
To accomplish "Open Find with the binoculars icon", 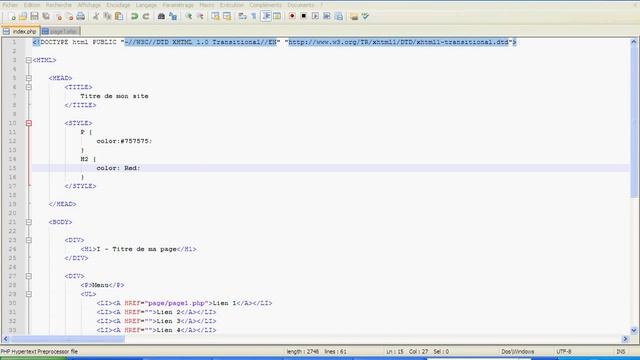I will point(161,16).
